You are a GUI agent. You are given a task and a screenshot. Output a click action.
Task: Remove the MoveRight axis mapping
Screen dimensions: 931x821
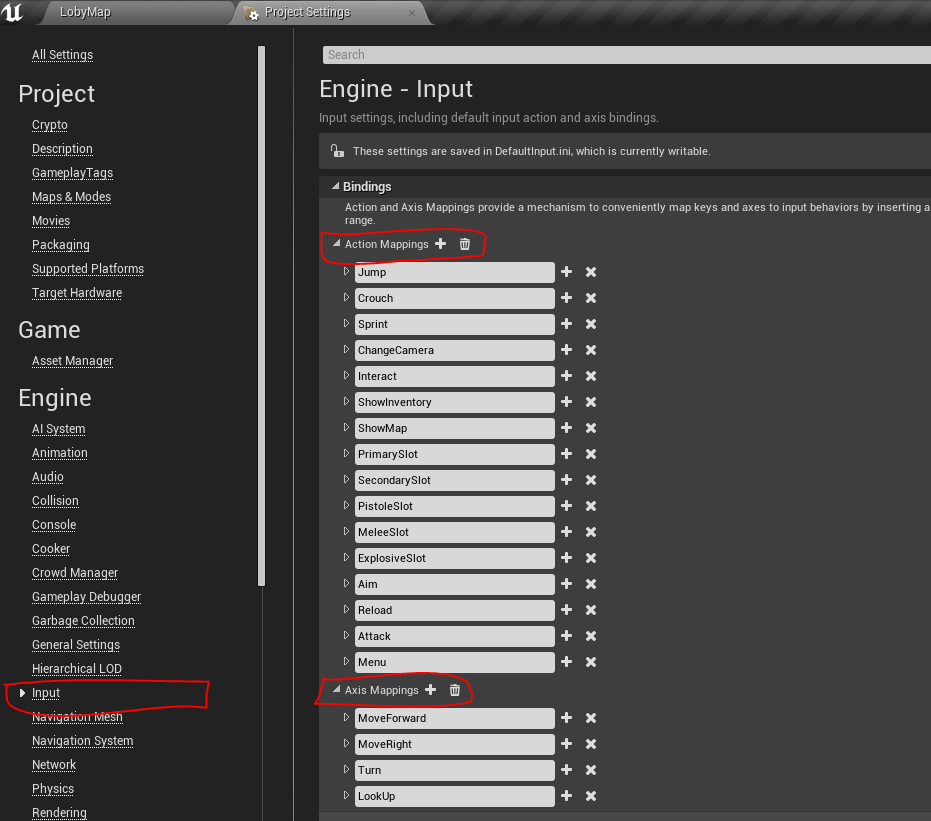[x=591, y=744]
